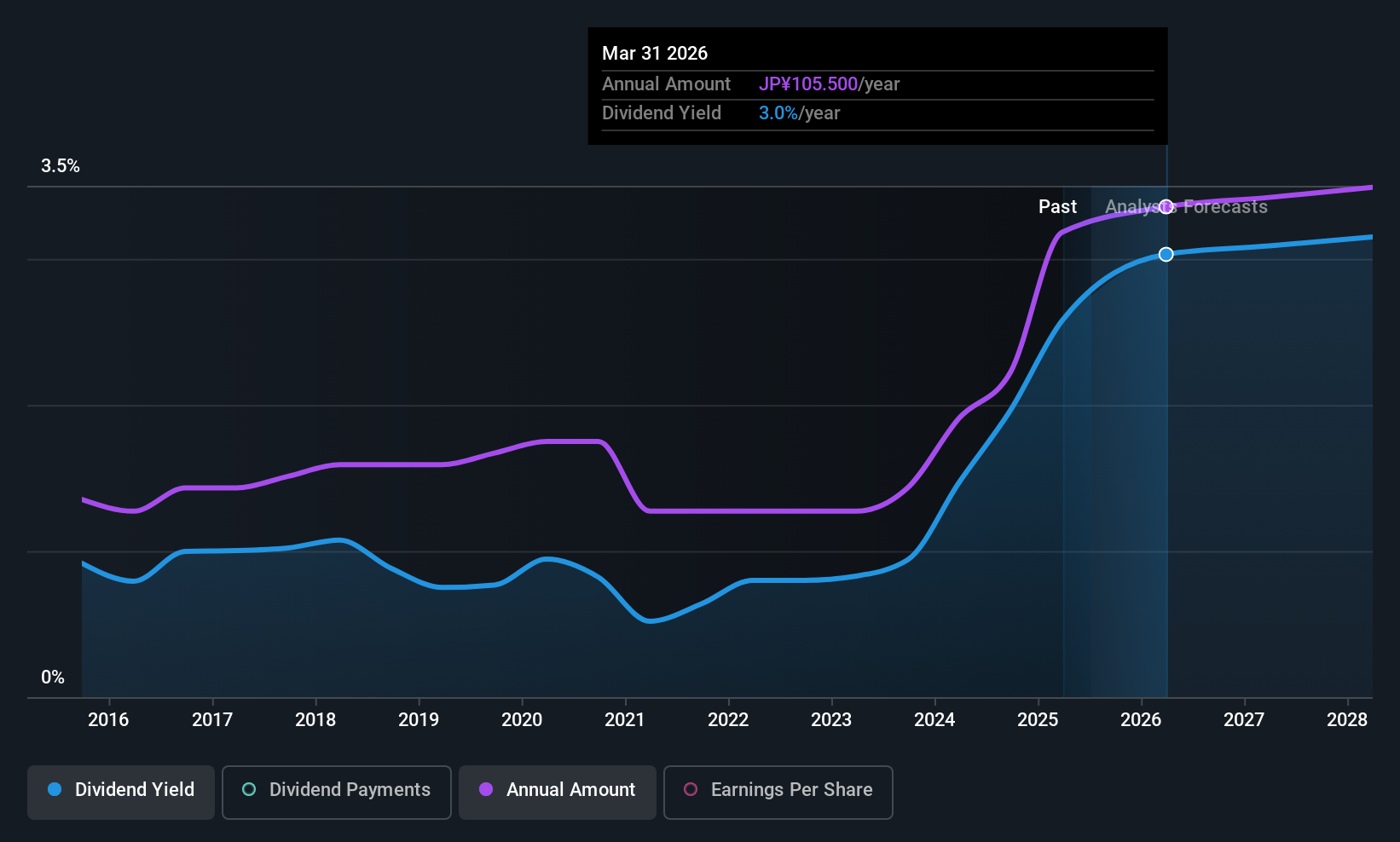The width and height of the screenshot is (1400, 842).
Task: Click the JP¥105.500/year tooltip value
Action: click(830, 84)
